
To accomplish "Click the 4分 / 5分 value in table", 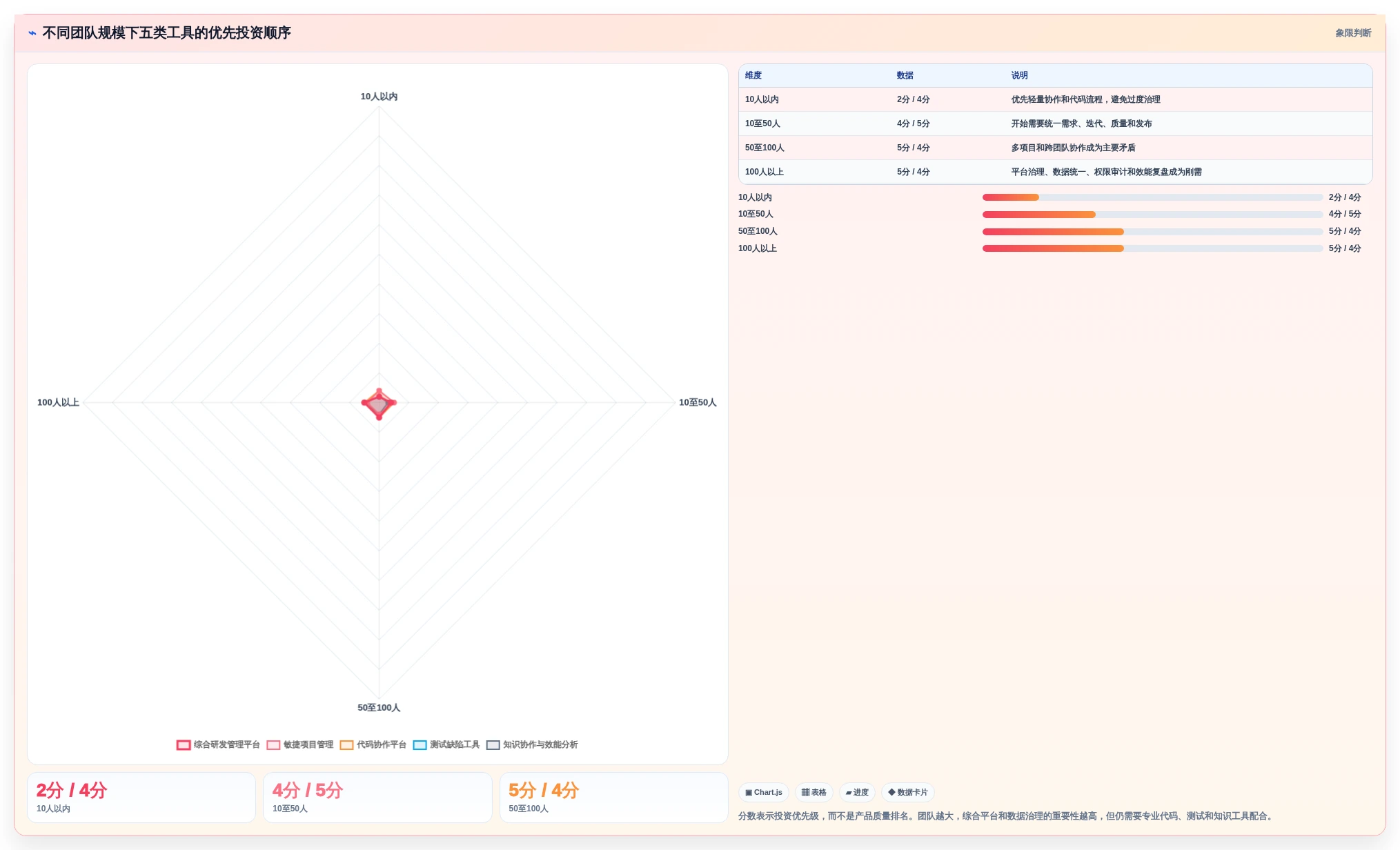I will [914, 123].
